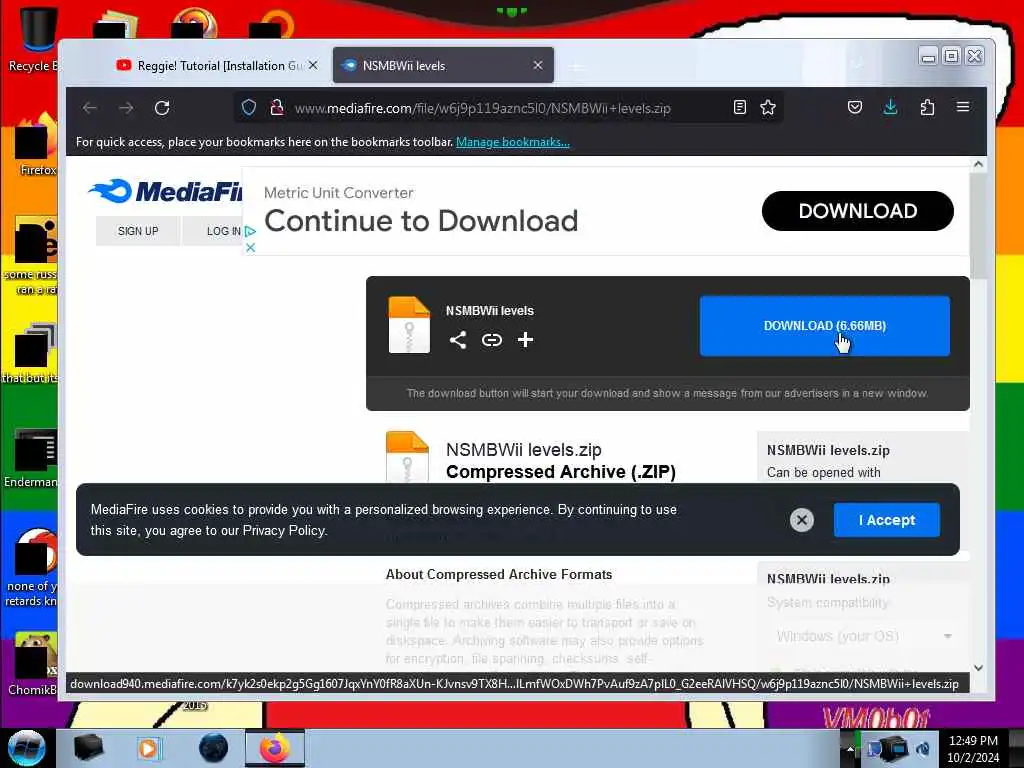
Task: Show hidden system tray icons arrow
Action: (x=850, y=749)
